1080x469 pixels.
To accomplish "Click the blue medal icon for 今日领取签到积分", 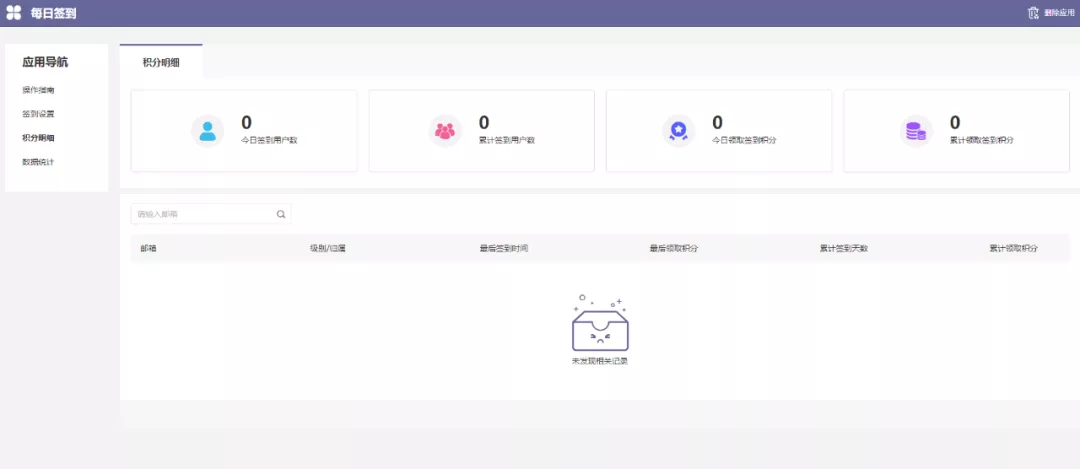I will tap(679, 131).
